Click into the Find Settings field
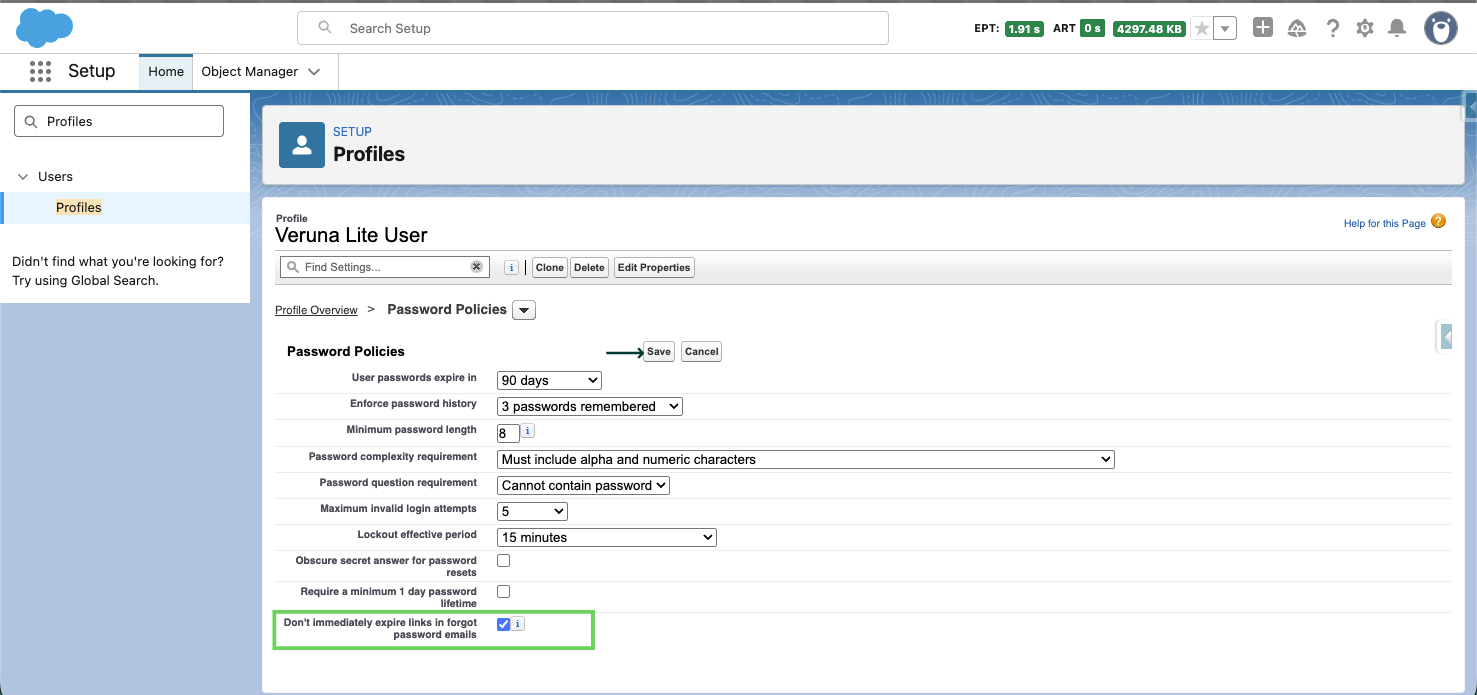This screenshot has width=1477, height=695. click(x=385, y=267)
